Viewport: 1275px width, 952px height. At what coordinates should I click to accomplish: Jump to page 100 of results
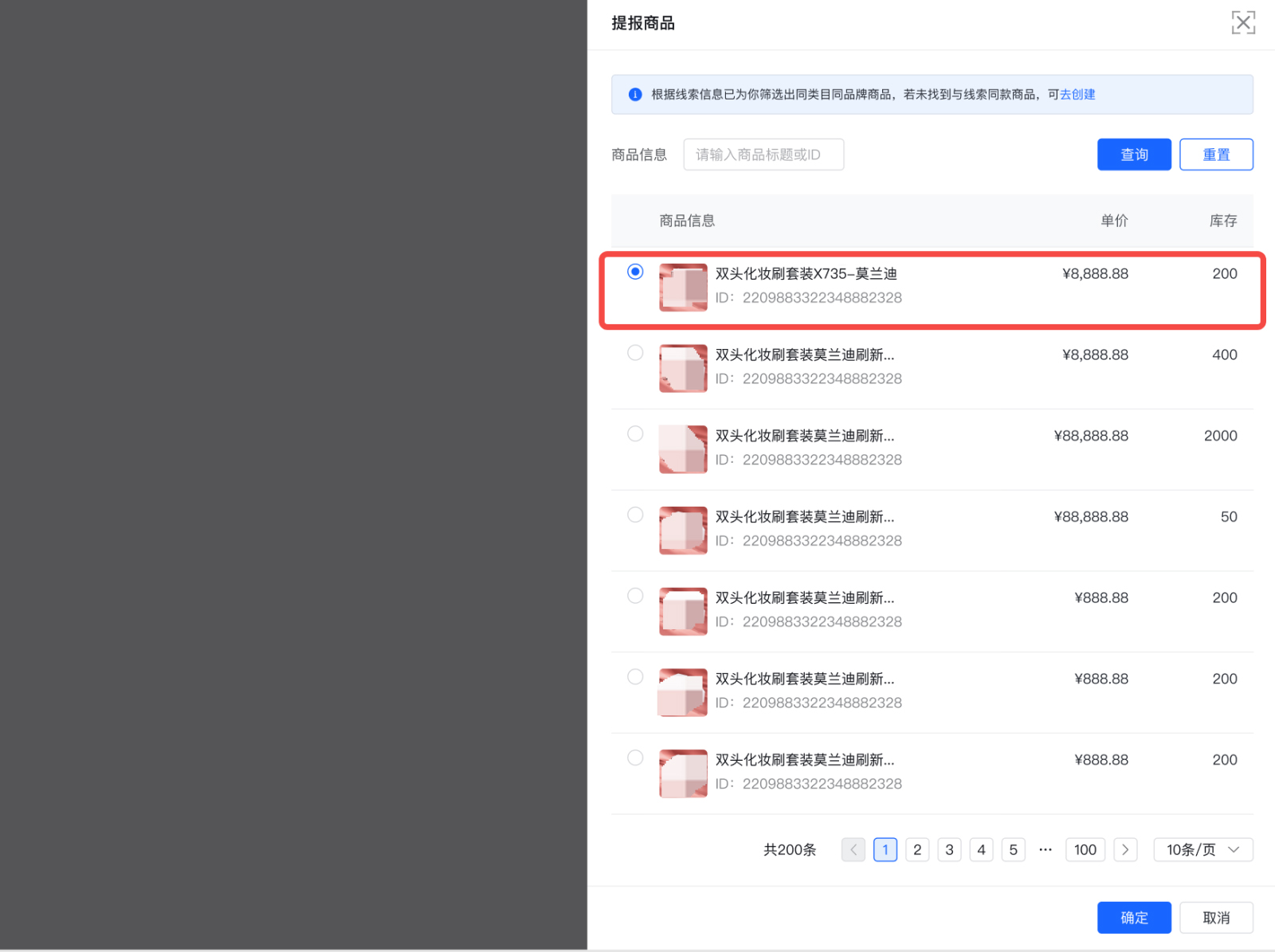tap(1085, 849)
